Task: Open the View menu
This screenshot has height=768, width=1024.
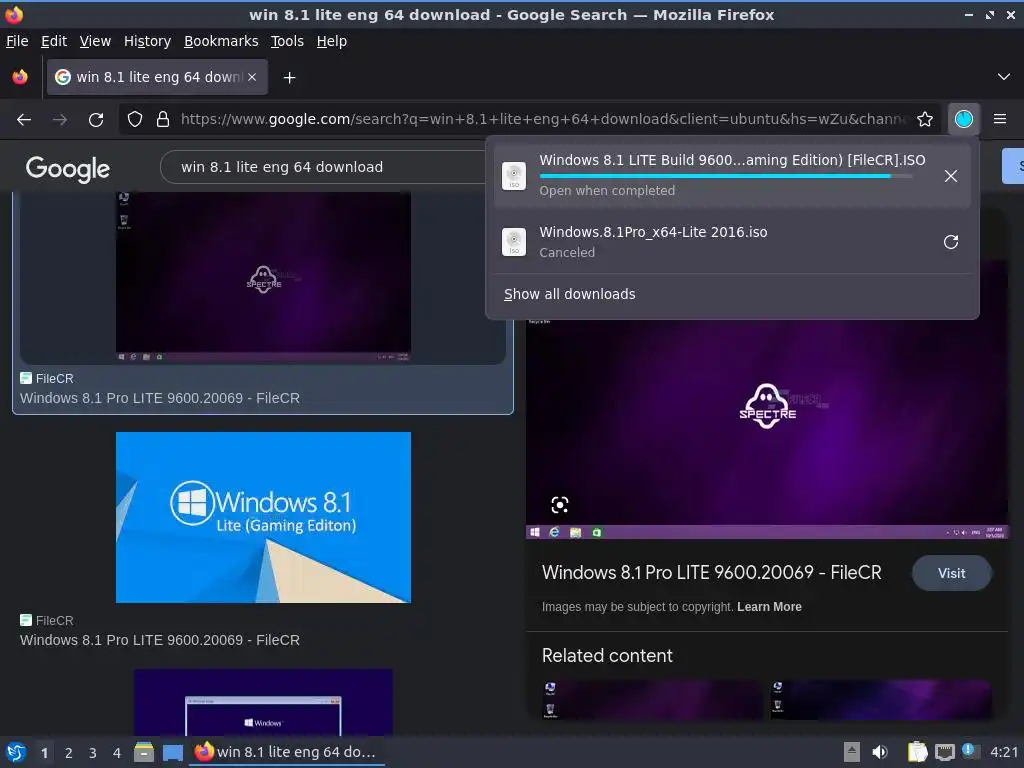Action: [x=95, y=41]
